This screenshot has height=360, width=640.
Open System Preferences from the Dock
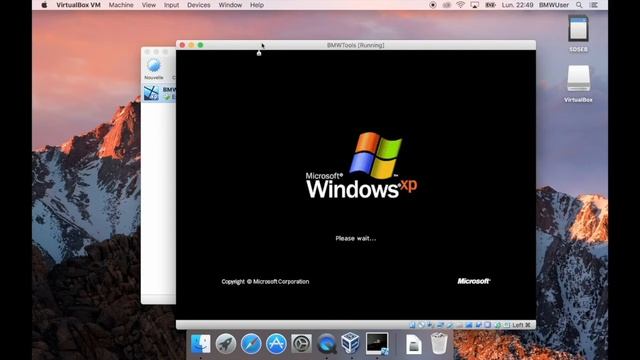(x=301, y=344)
